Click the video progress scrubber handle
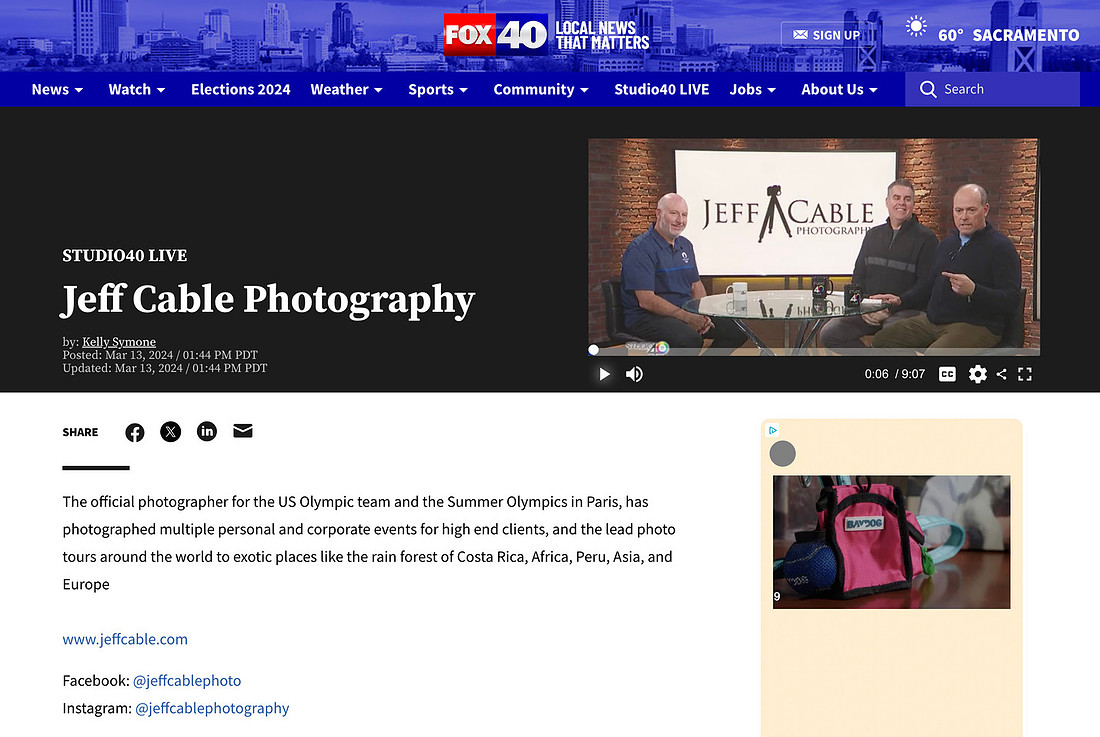The image size is (1100, 737). [x=593, y=349]
